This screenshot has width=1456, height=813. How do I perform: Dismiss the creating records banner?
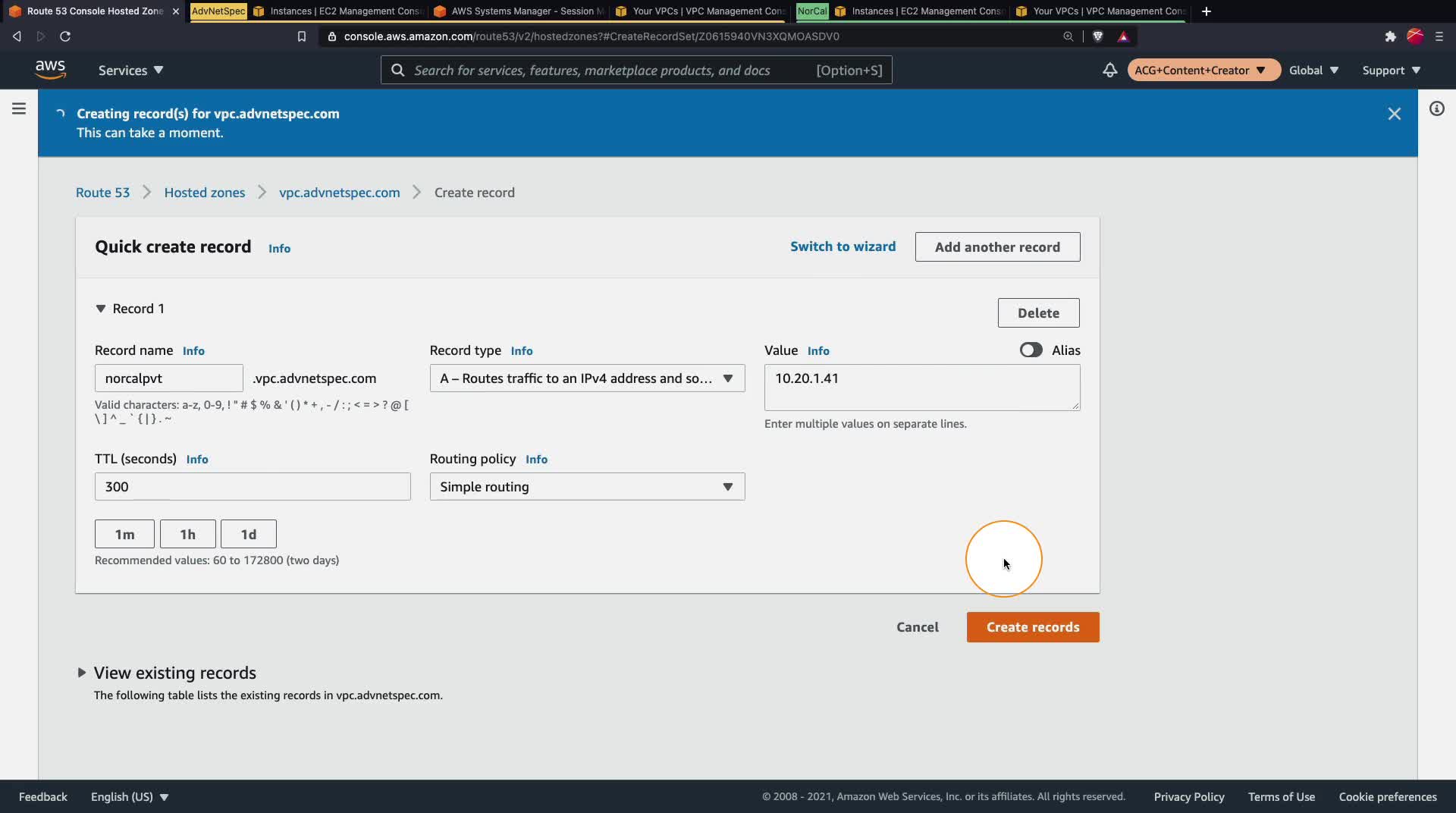(1394, 114)
